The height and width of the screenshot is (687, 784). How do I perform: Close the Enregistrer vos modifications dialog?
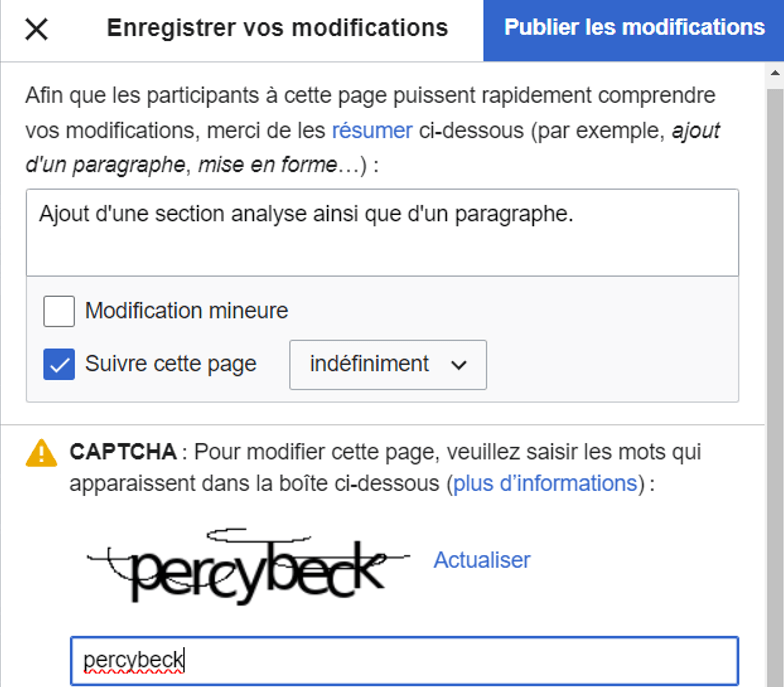point(36,29)
